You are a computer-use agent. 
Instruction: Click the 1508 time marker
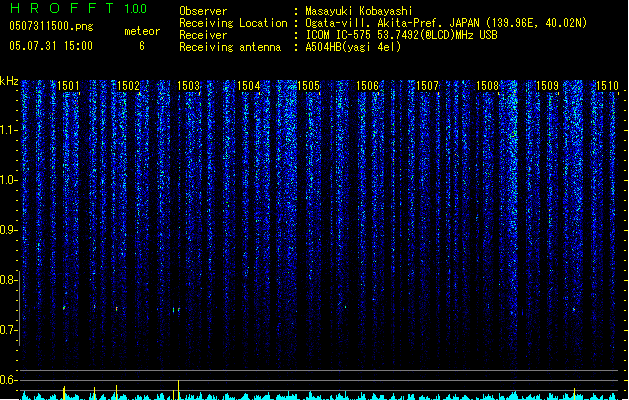(487, 86)
